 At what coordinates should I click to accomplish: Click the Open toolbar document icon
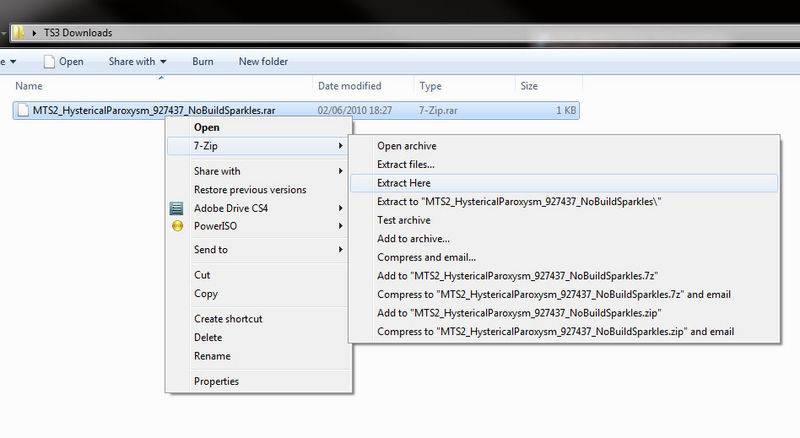coord(49,62)
